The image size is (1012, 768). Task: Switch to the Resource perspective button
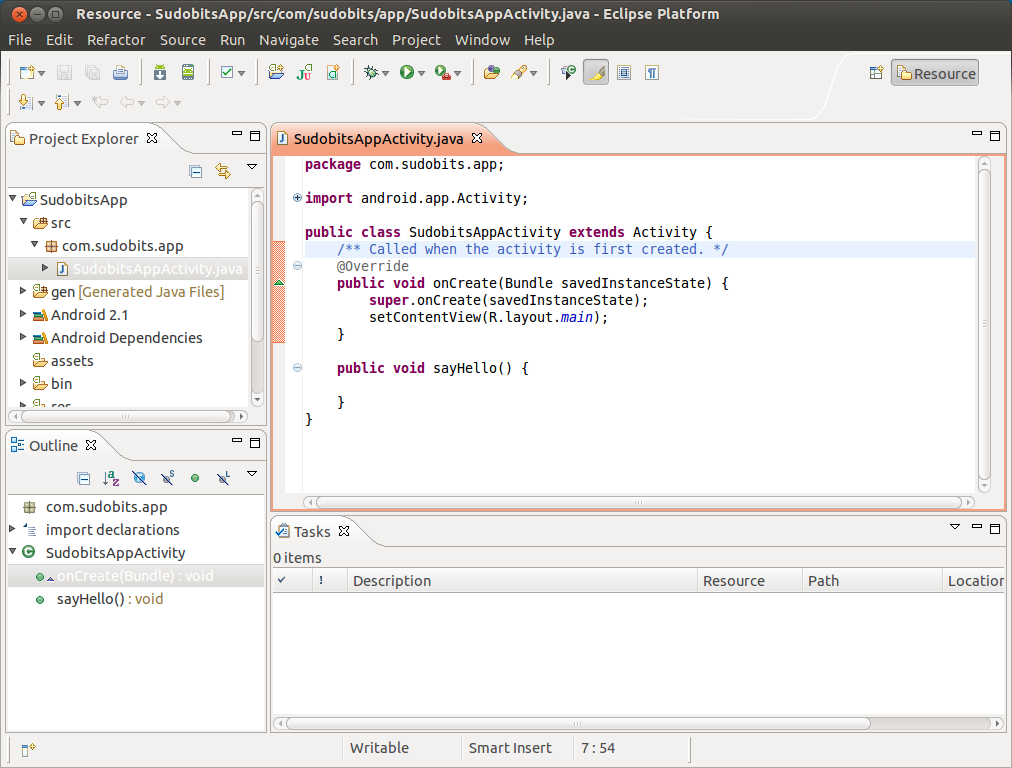[x=935, y=73]
